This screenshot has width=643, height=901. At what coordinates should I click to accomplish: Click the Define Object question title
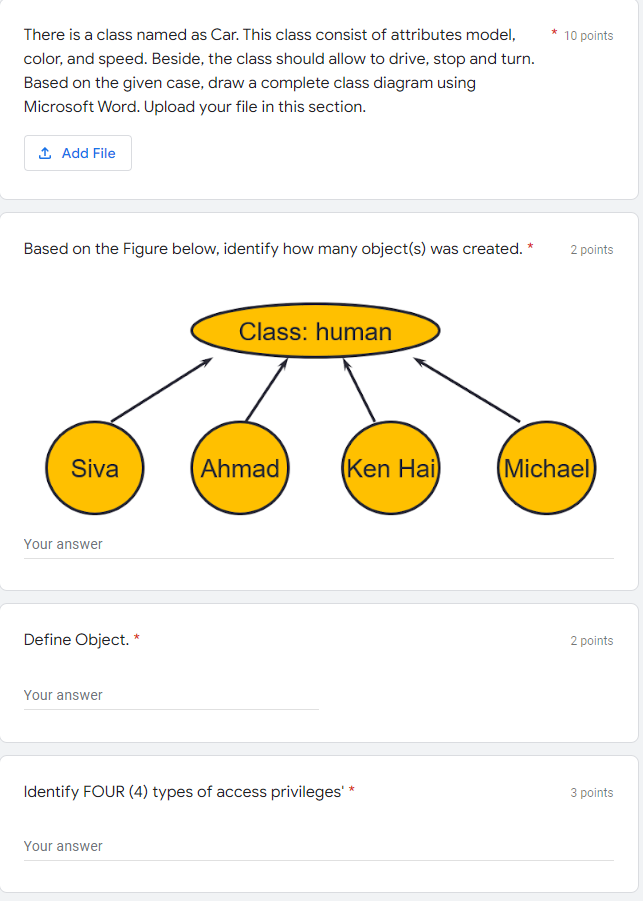(x=74, y=640)
